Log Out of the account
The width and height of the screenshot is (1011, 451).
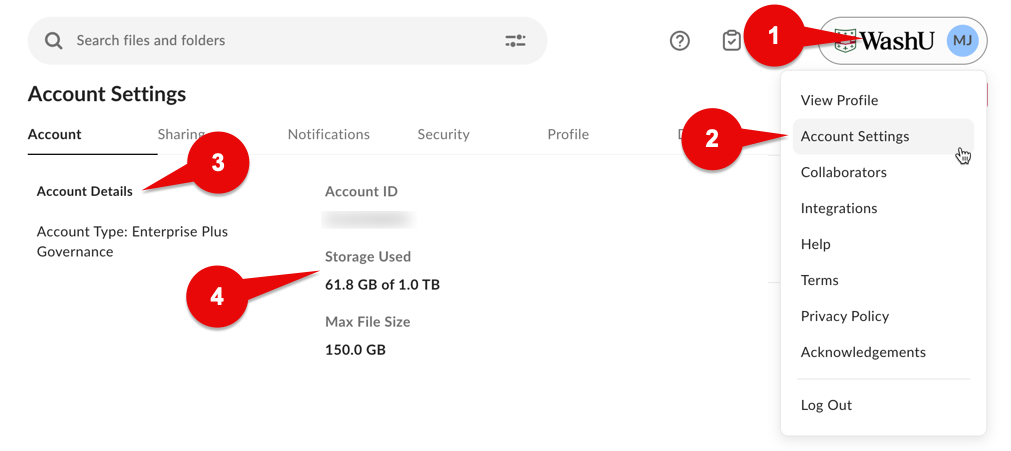[826, 405]
